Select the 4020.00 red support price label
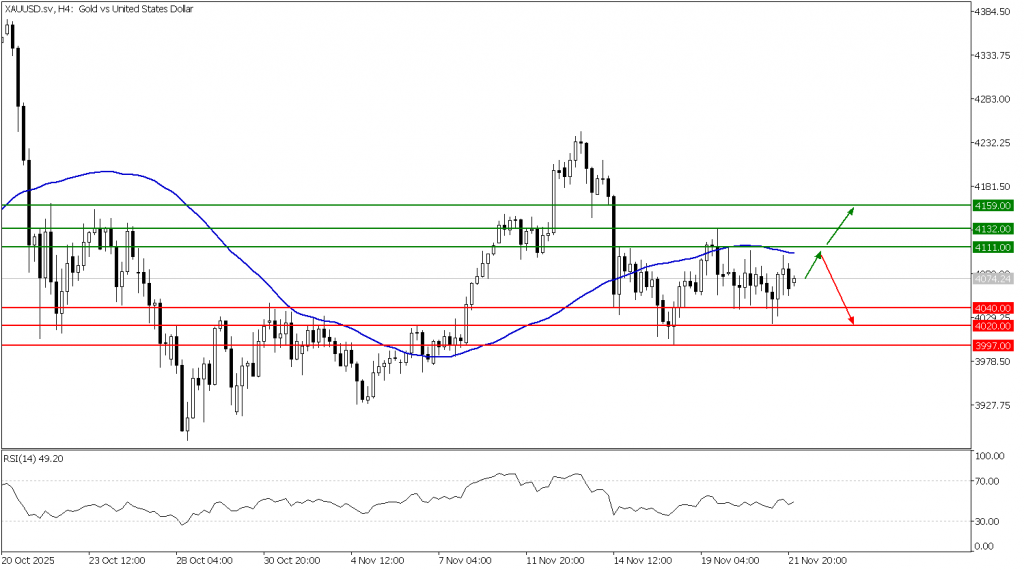The width and height of the screenshot is (1024, 570). [993, 326]
